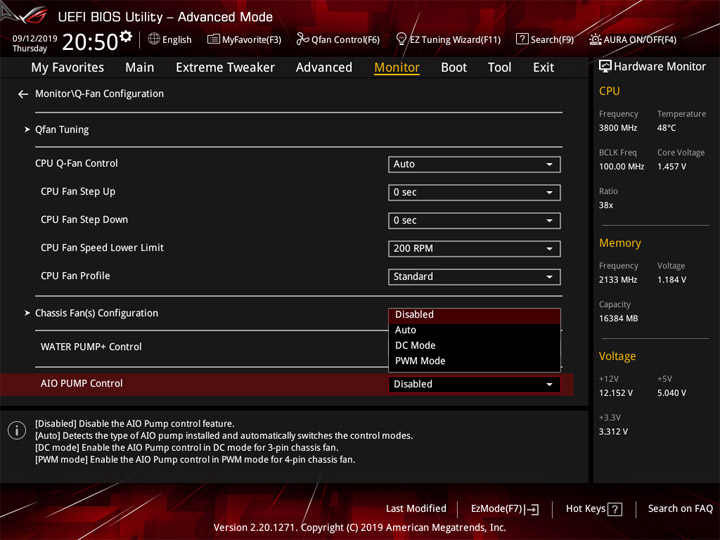Toggle AURA ON/OFF light icon
The image size is (720, 540).
595,39
